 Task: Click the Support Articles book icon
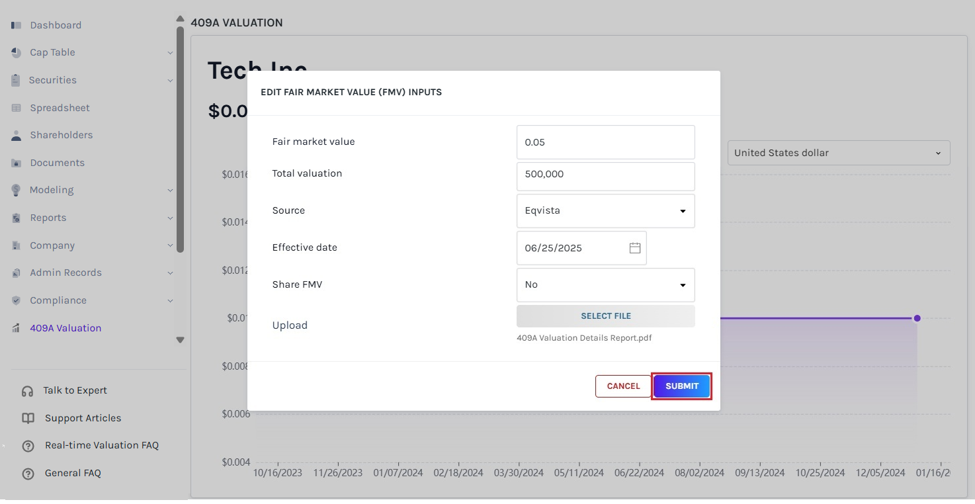click(28, 418)
